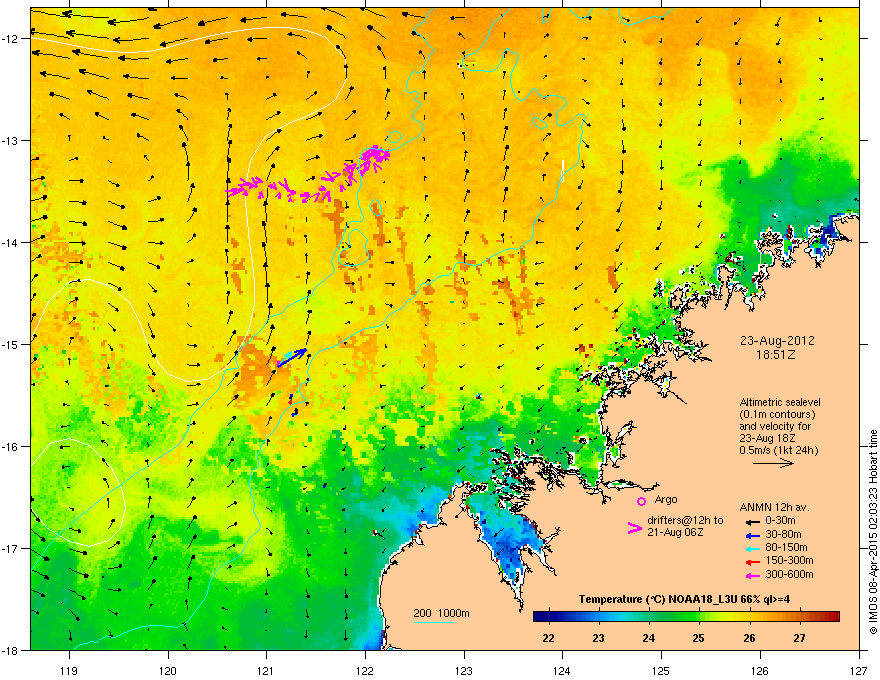Click the date label 23-Aug-2012
Viewport: 880px width, 680px height.
click(777, 341)
